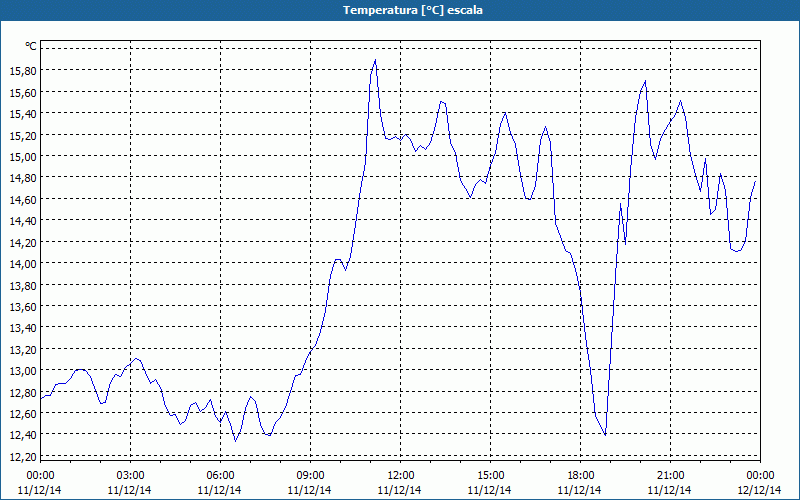This screenshot has height=500, width=800.
Task: Select the 12,20 y-axis value
Action: [23, 457]
